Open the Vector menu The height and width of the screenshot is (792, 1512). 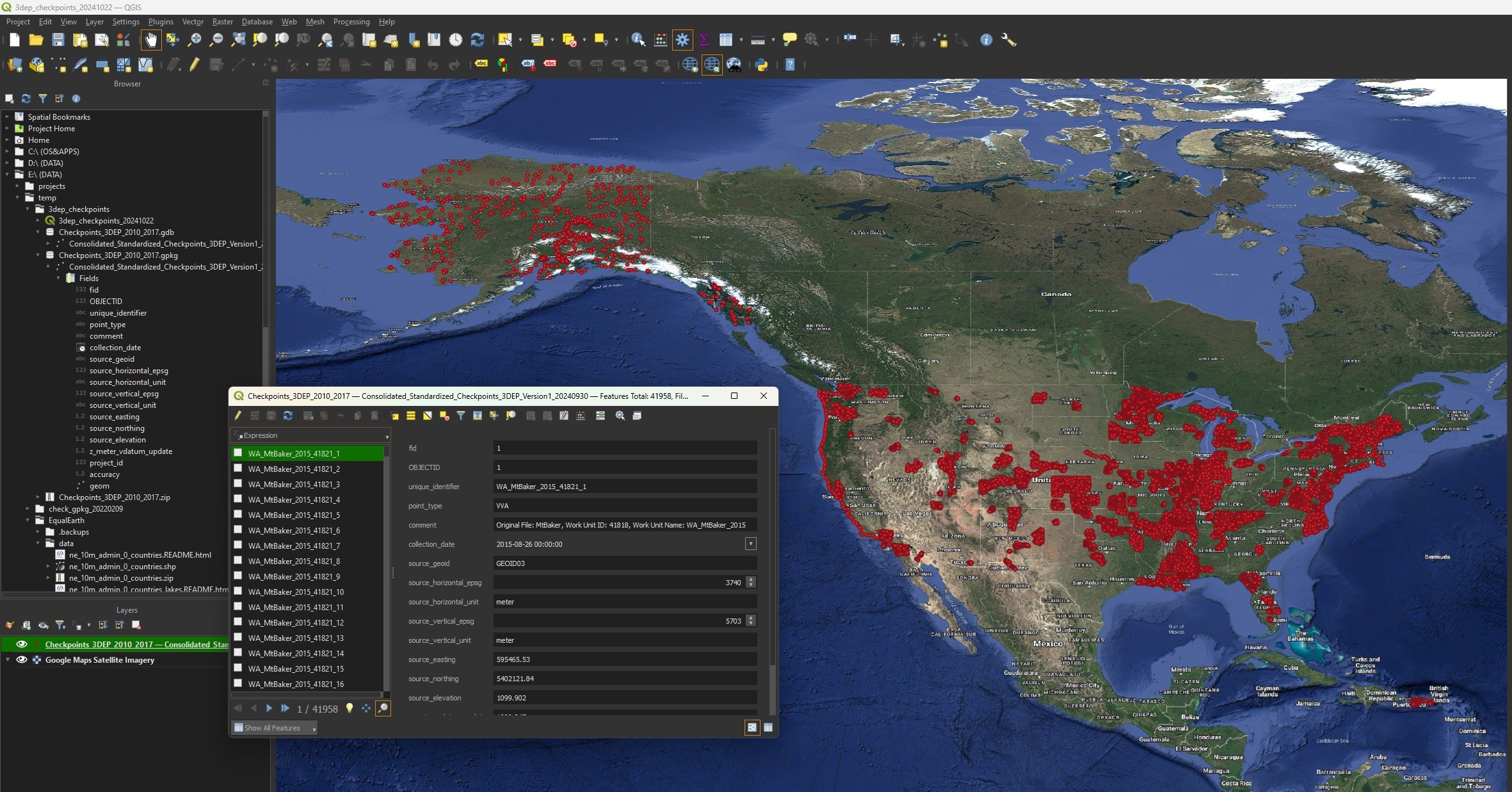coord(193,22)
